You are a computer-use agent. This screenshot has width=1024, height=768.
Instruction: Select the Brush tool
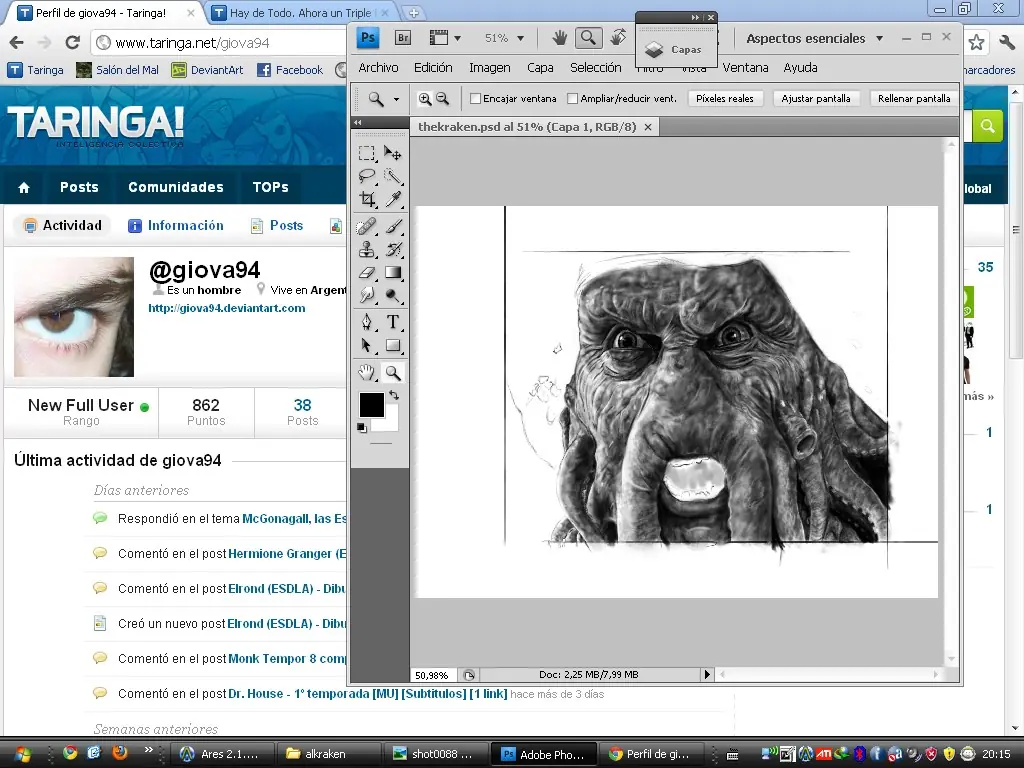[392, 226]
